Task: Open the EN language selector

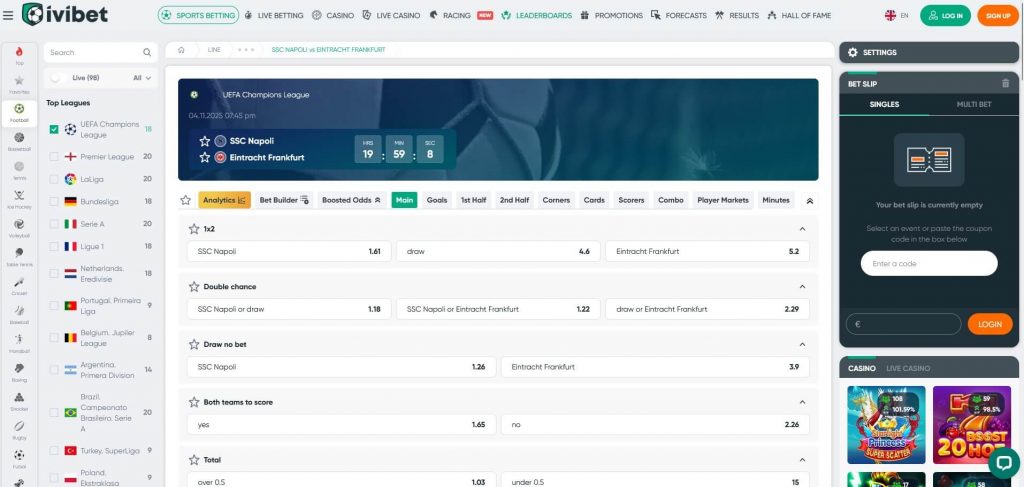Action: point(896,16)
